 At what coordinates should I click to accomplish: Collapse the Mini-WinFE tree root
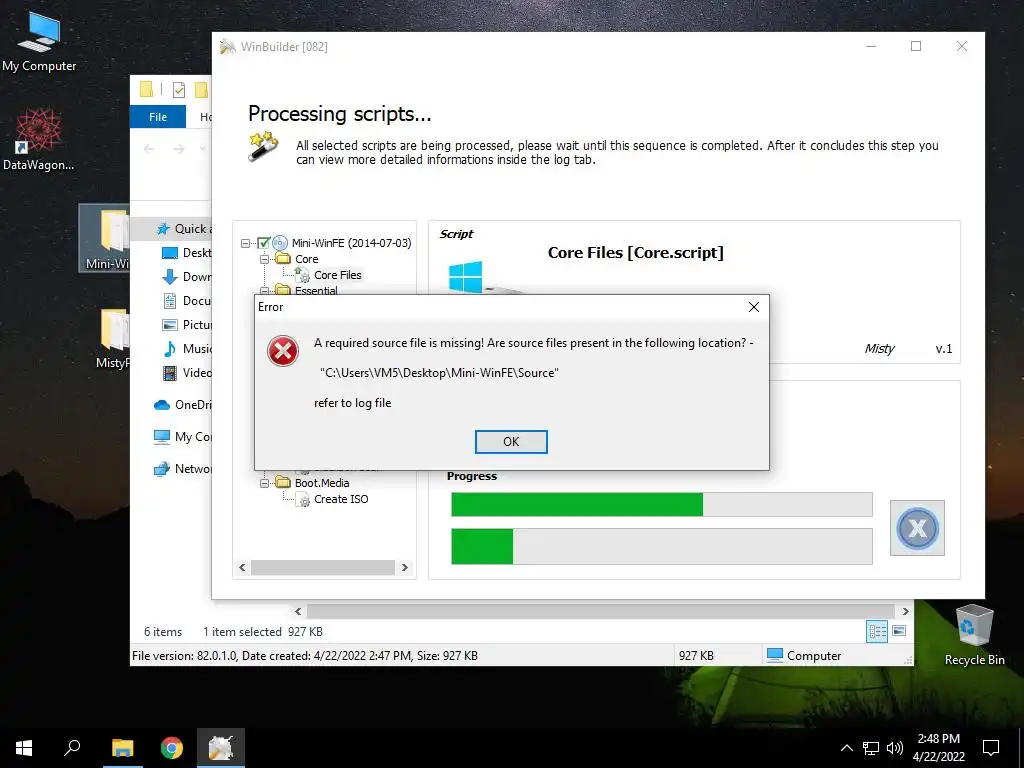(x=246, y=243)
